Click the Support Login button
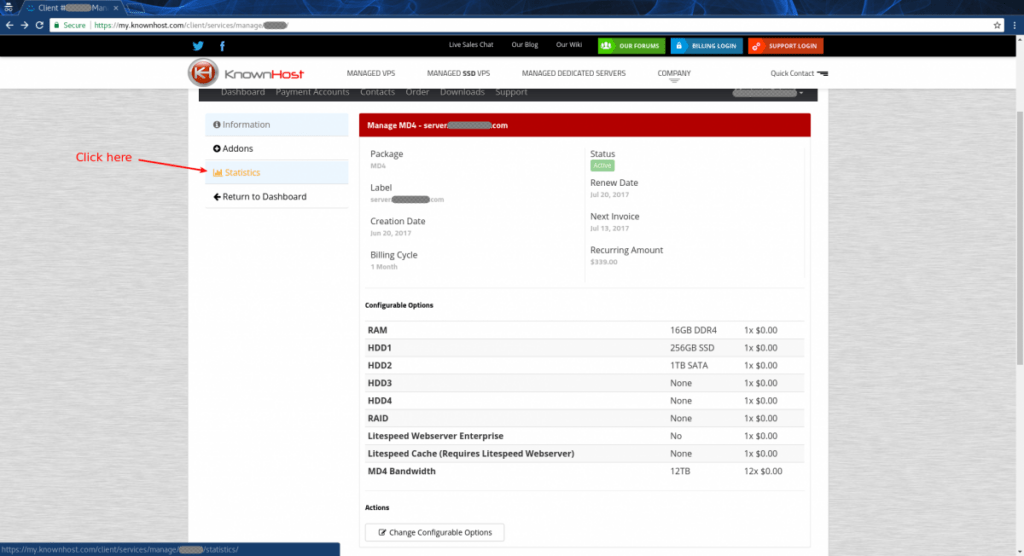Screen dimensions: 1024x556 [786, 46]
